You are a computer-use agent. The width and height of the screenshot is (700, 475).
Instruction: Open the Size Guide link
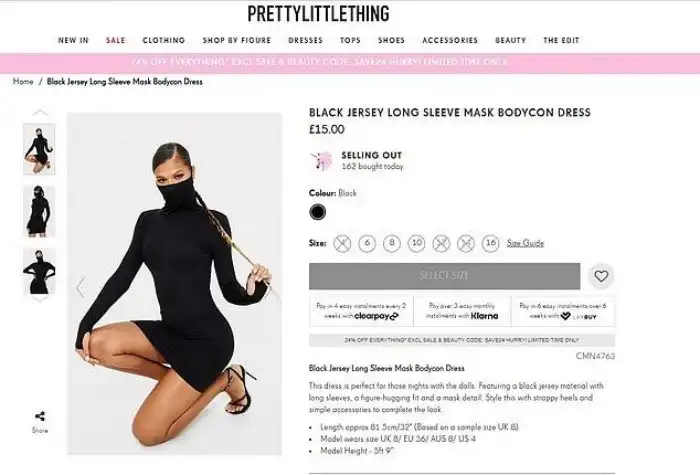pos(525,243)
